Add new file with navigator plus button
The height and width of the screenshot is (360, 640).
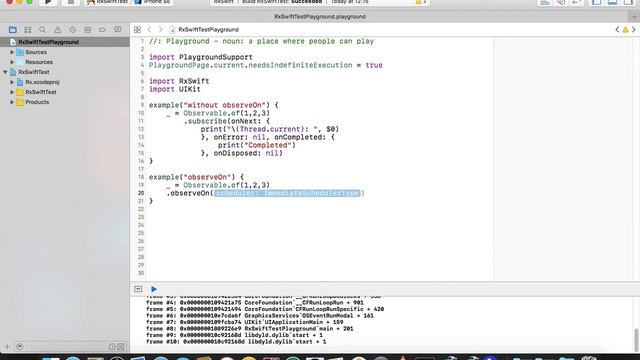[7, 347]
